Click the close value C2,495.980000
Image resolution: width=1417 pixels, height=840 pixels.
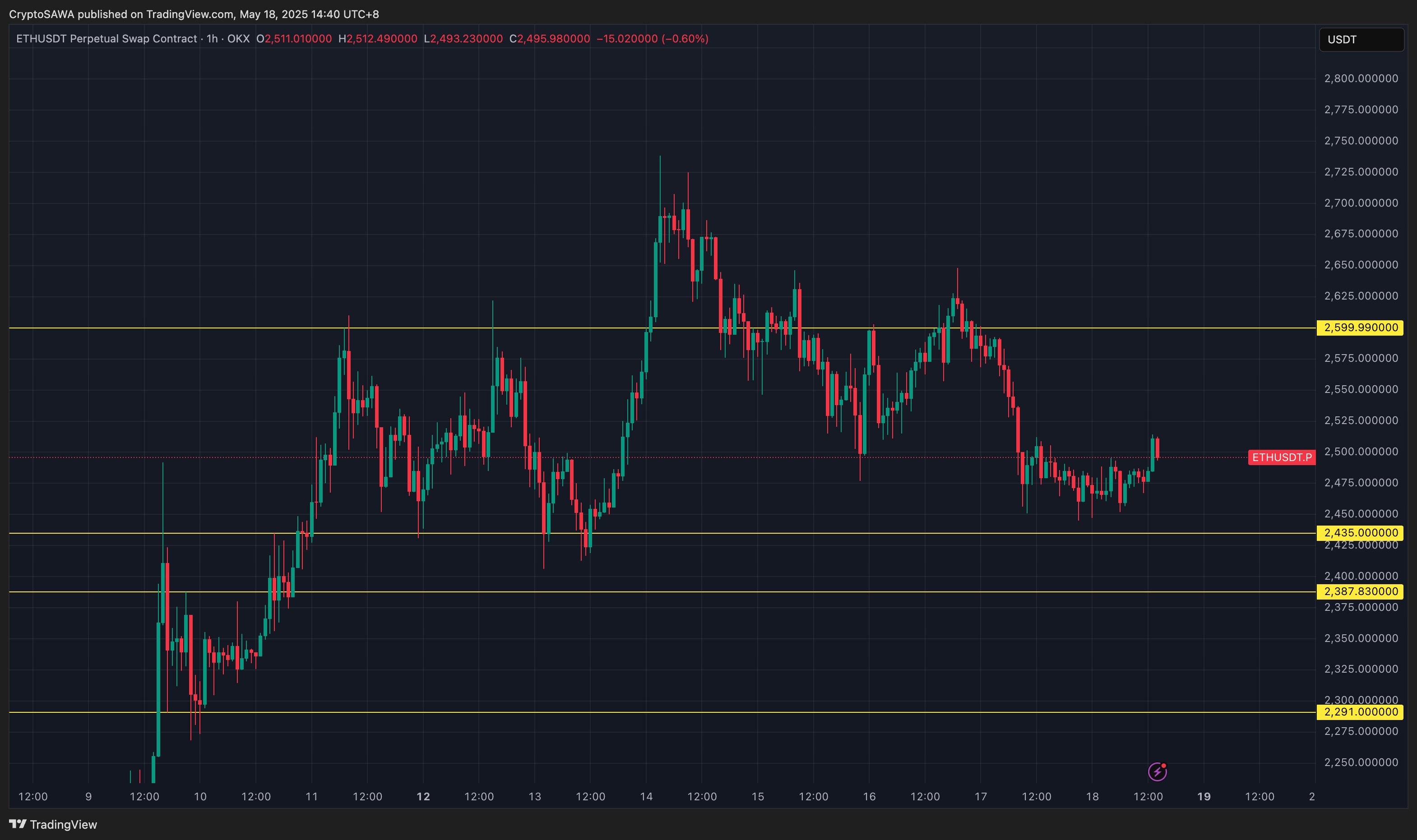pyautogui.click(x=549, y=38)
